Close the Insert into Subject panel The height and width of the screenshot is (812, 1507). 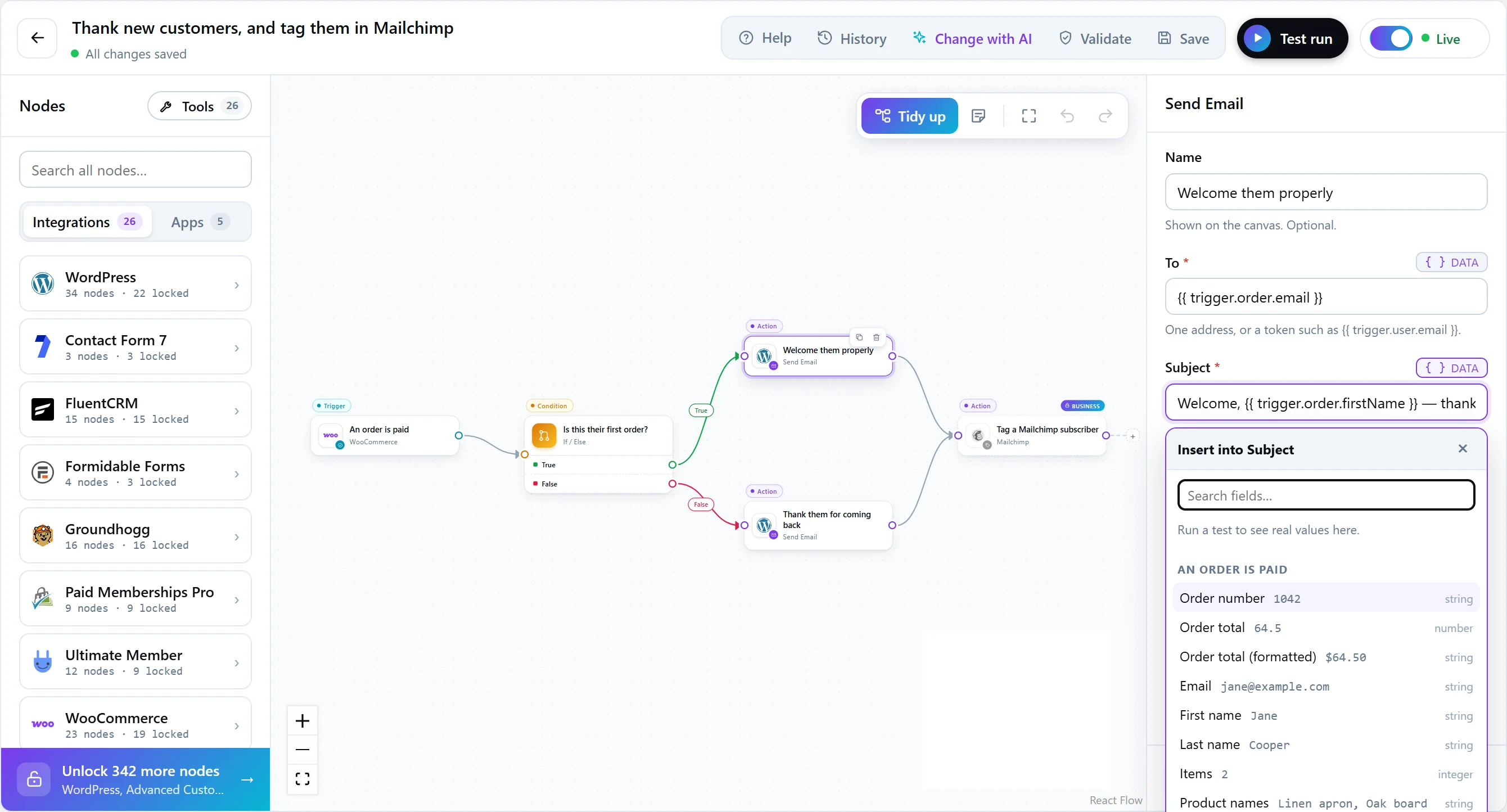1463,449
